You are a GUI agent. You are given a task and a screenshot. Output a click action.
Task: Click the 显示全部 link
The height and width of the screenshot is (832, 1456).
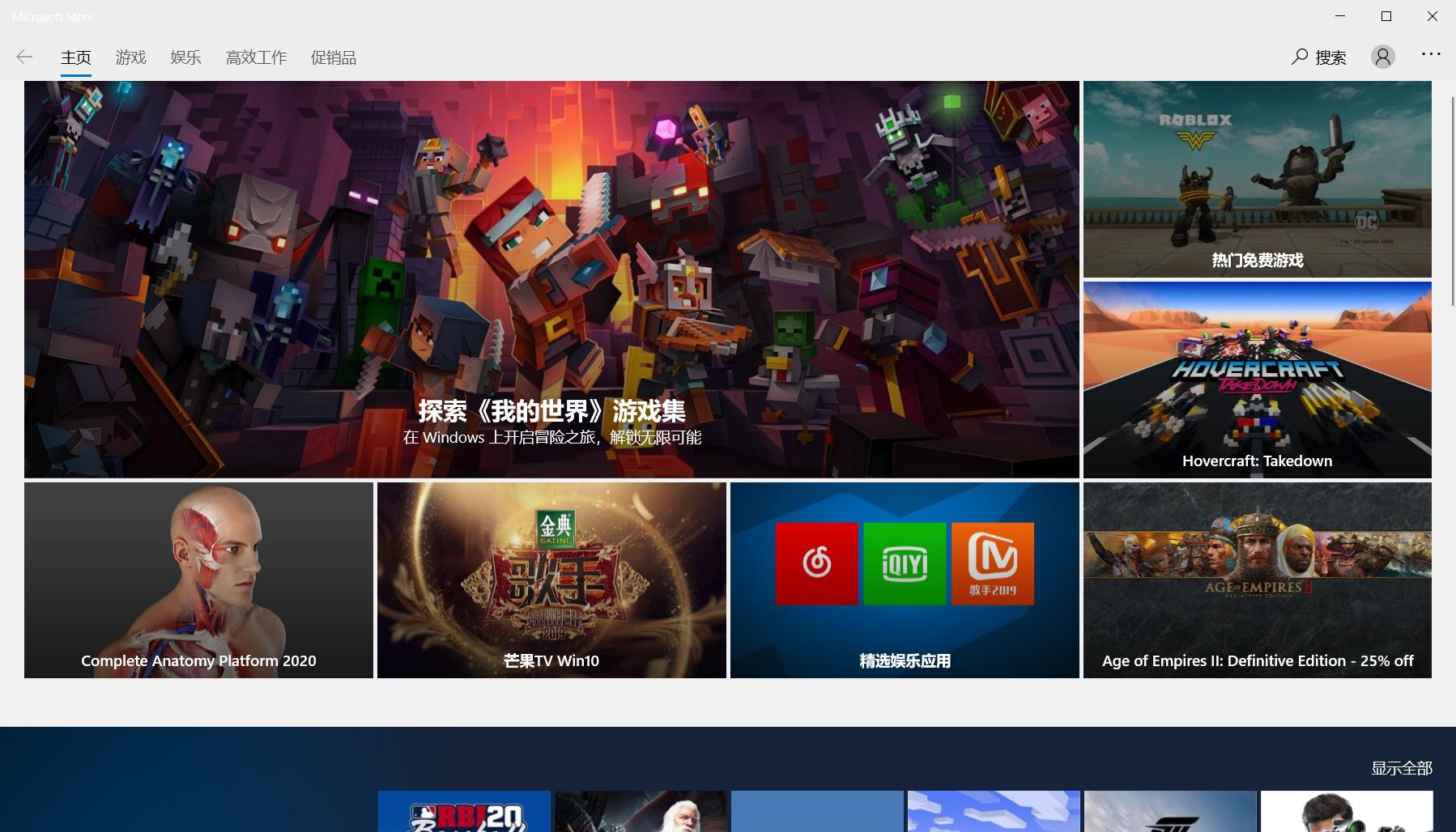(1402, 768)
